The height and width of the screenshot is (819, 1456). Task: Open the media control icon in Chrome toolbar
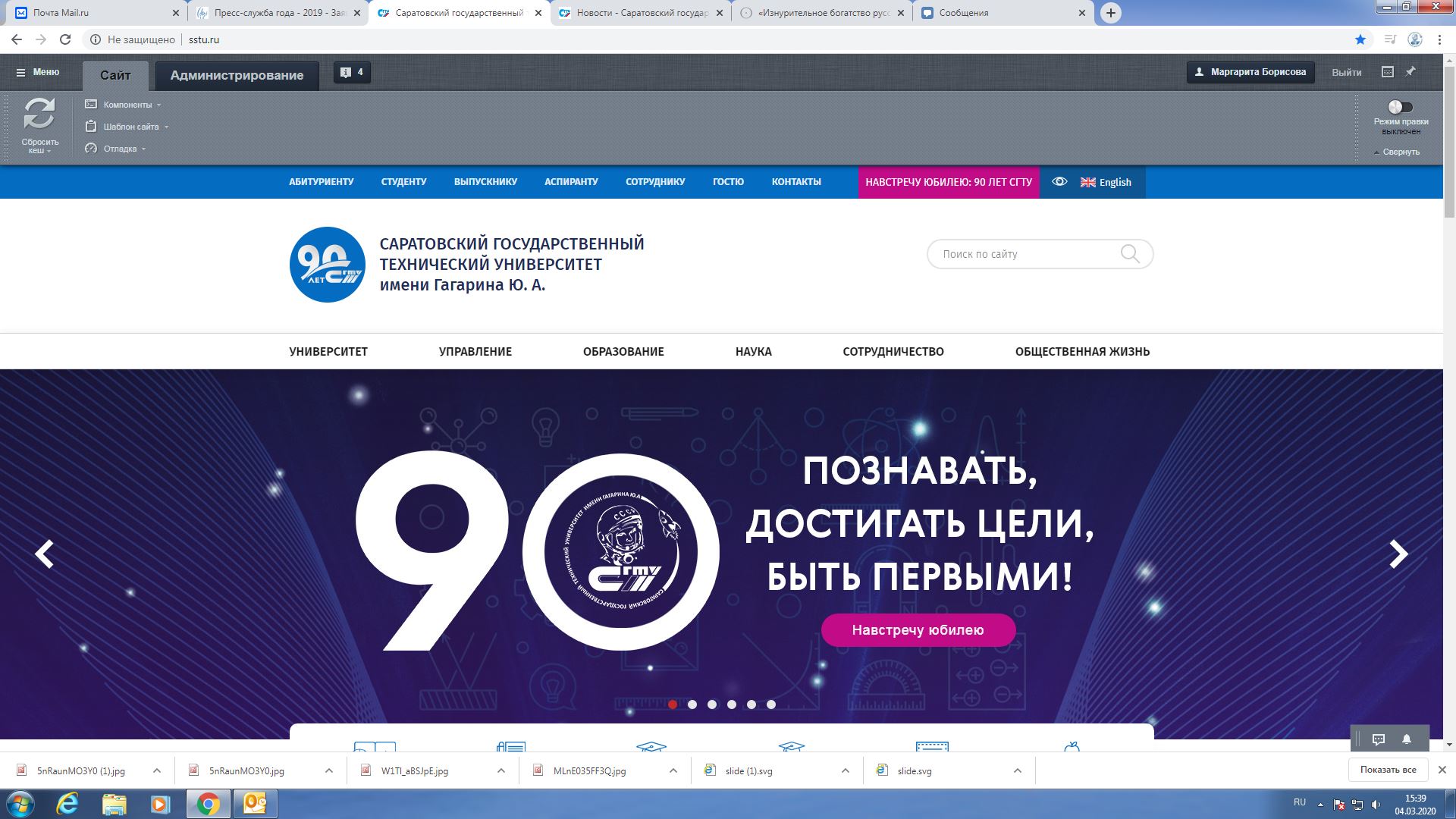1390,39
